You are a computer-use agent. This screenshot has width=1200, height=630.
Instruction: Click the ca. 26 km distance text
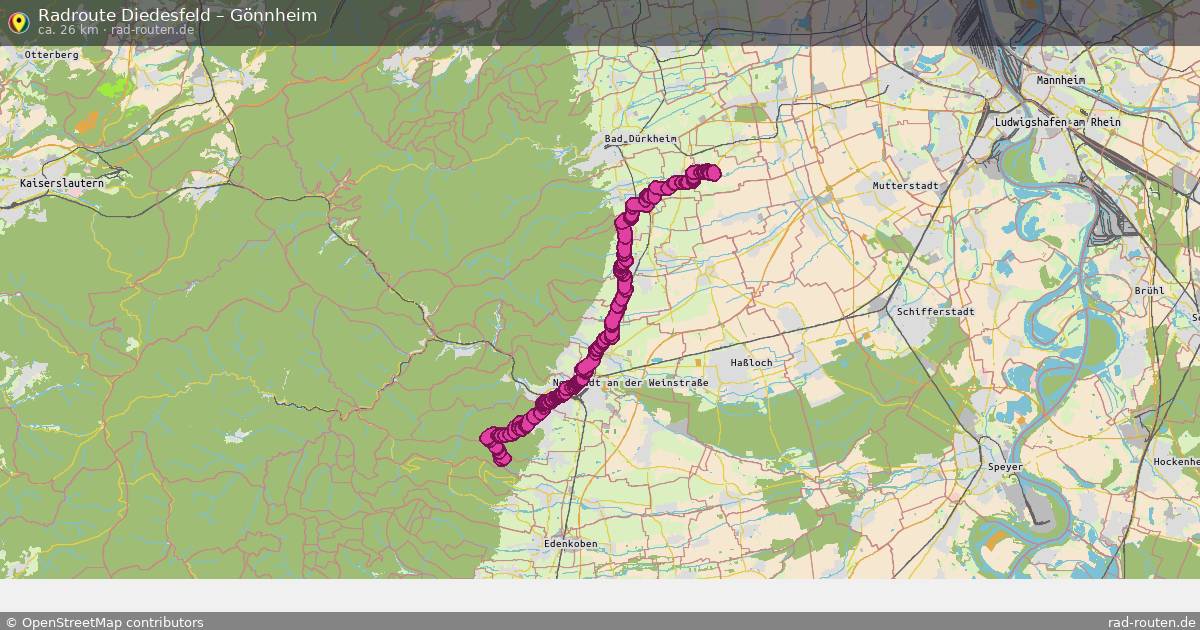point(64,31)
